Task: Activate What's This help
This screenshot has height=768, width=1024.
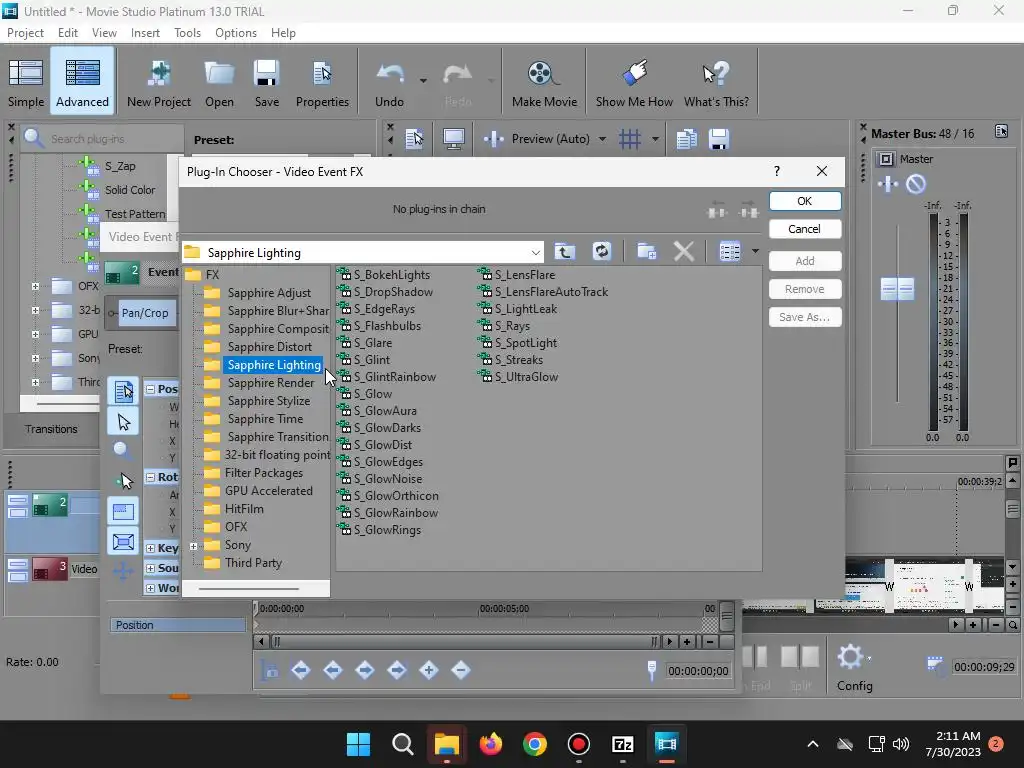Action: pos(716,83)
